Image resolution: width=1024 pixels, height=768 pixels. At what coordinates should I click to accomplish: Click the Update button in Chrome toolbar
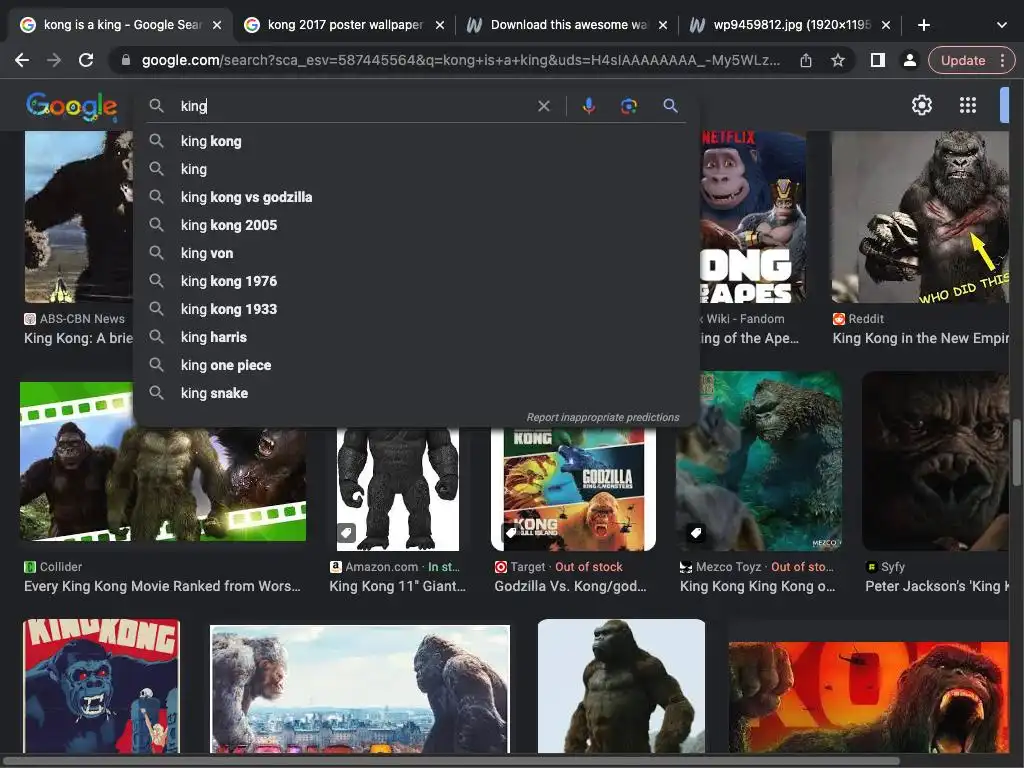click(x=963, y=61)
